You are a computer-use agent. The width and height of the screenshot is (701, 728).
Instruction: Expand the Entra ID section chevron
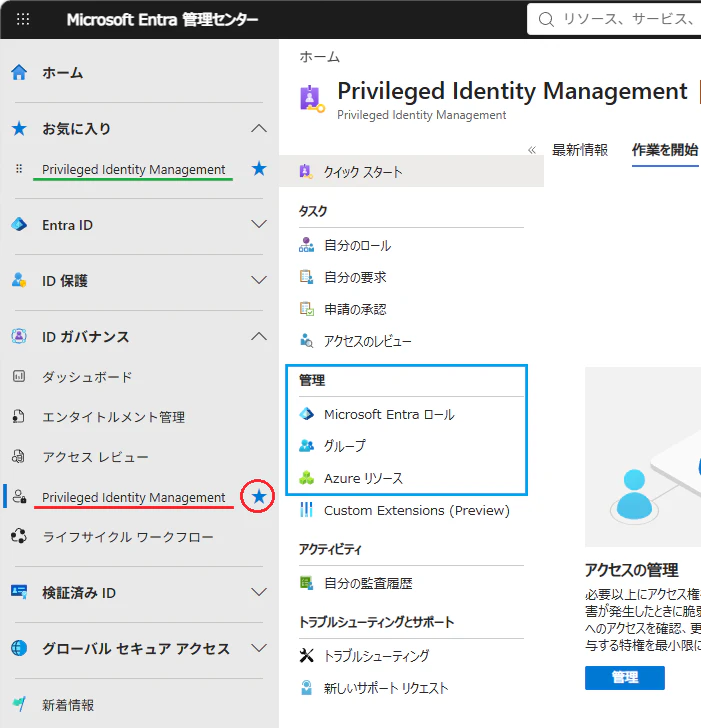pyautogui.click(x=259, y=224)
